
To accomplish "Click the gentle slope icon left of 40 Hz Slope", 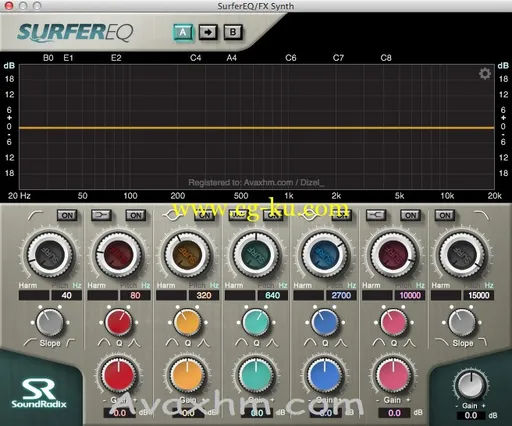I will pyautogui.click(x=30, y=342).
